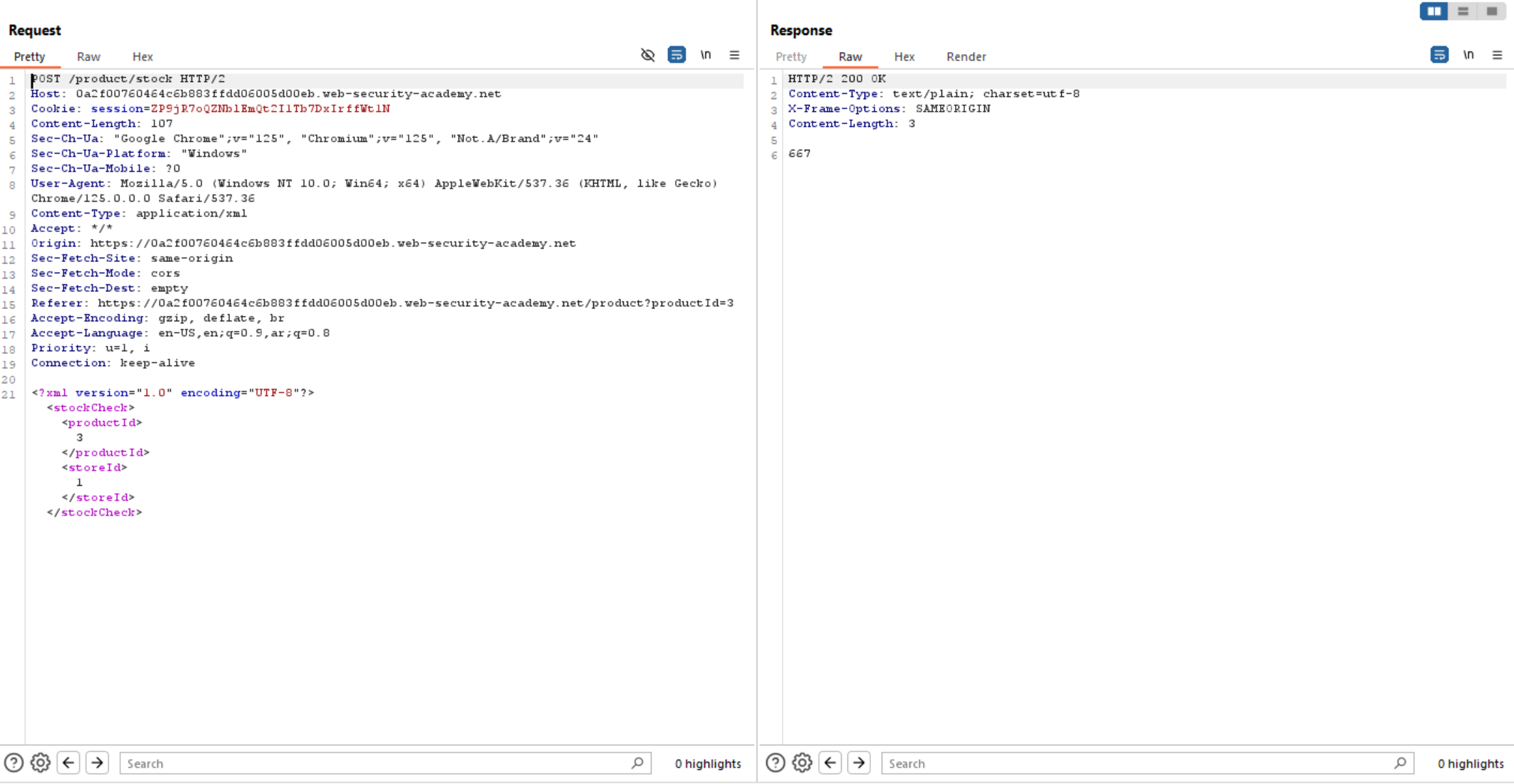Open the Request Hex tab
The image size is (1514, 784).
point(142,56)
